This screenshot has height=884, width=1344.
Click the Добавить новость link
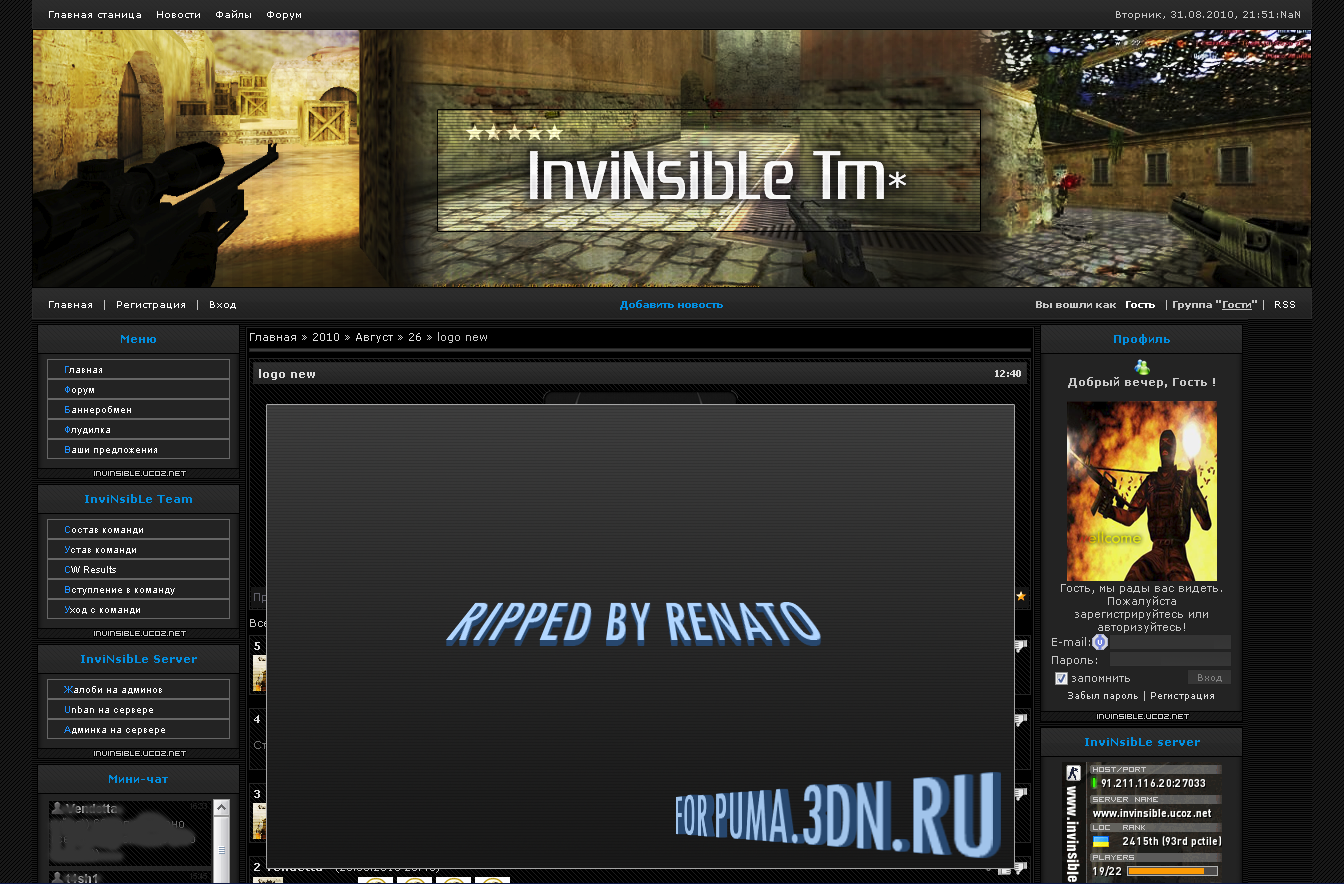click(x=671, y=305)
